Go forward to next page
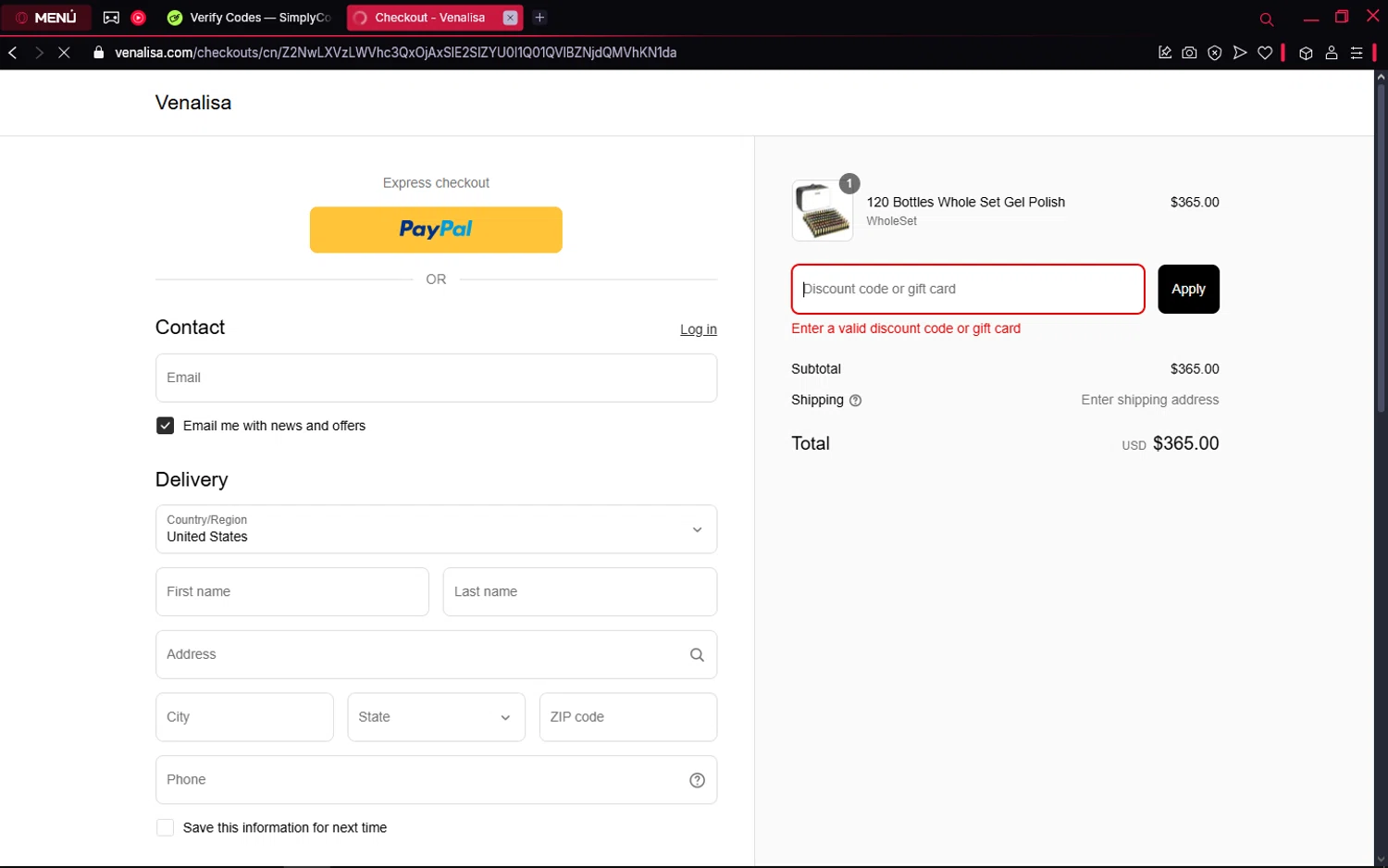The height and width of the screenshot is (868, 1388). tap(39, 53)
